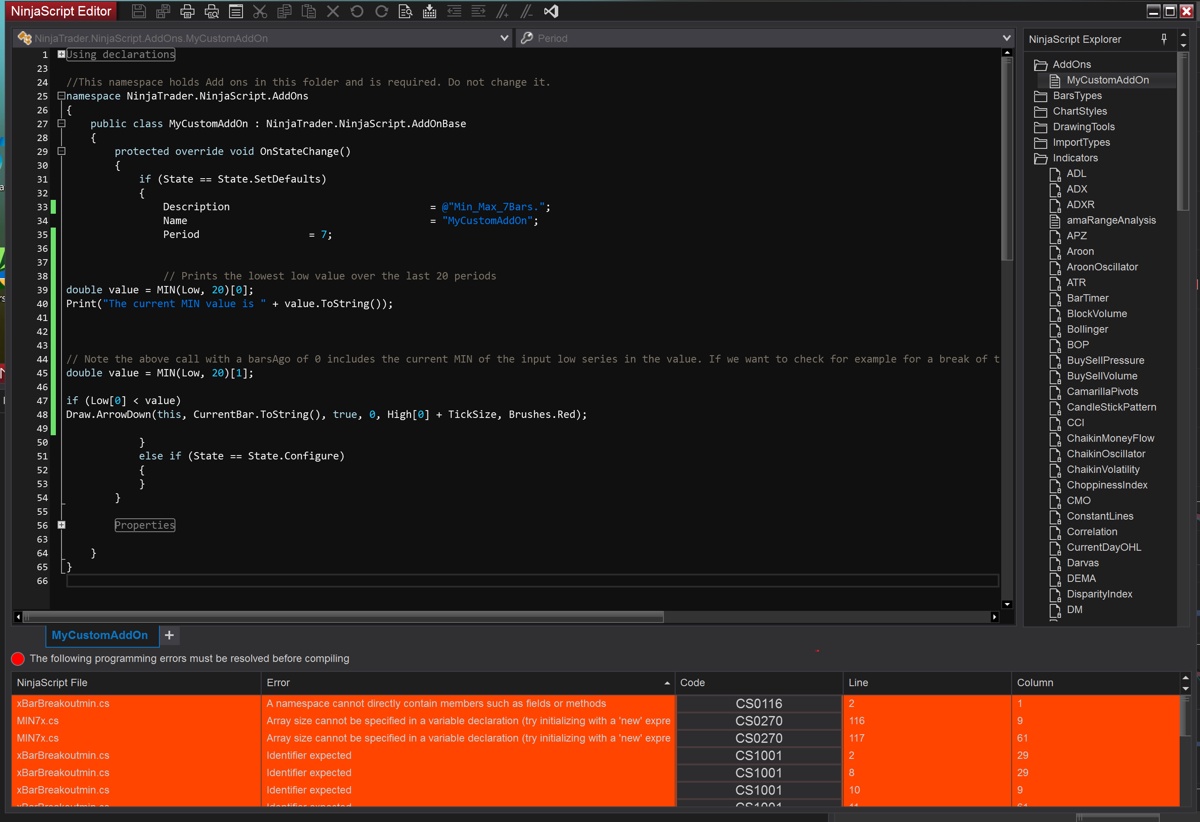Open the BarsTypes folder in explorer
Screen dimensions: 1200x822
tap(1077, 96)
